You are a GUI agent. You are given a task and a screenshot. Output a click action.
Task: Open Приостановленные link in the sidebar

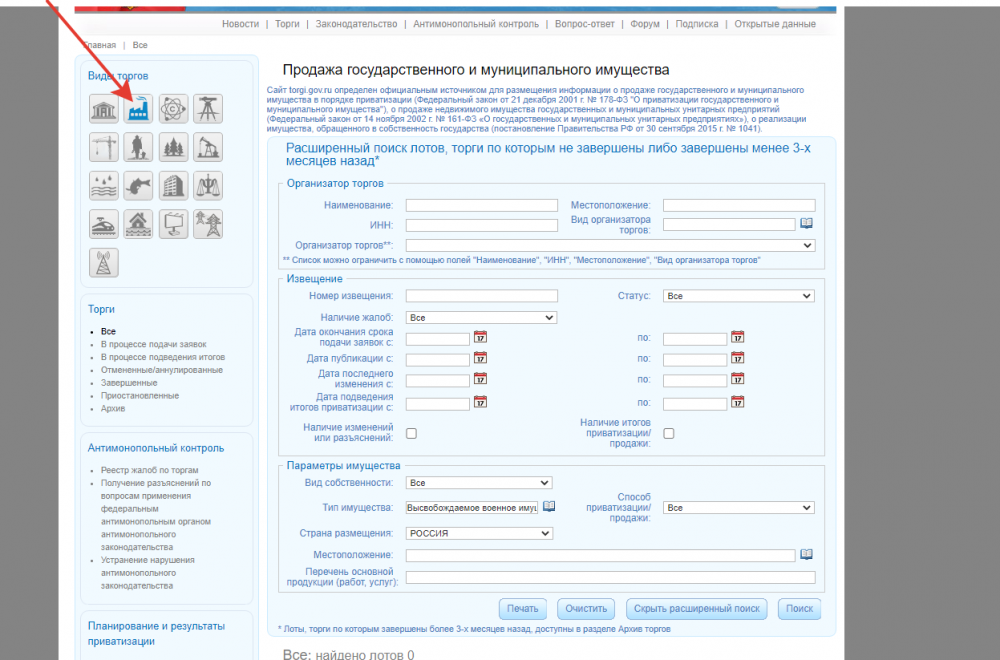point(140,395)
